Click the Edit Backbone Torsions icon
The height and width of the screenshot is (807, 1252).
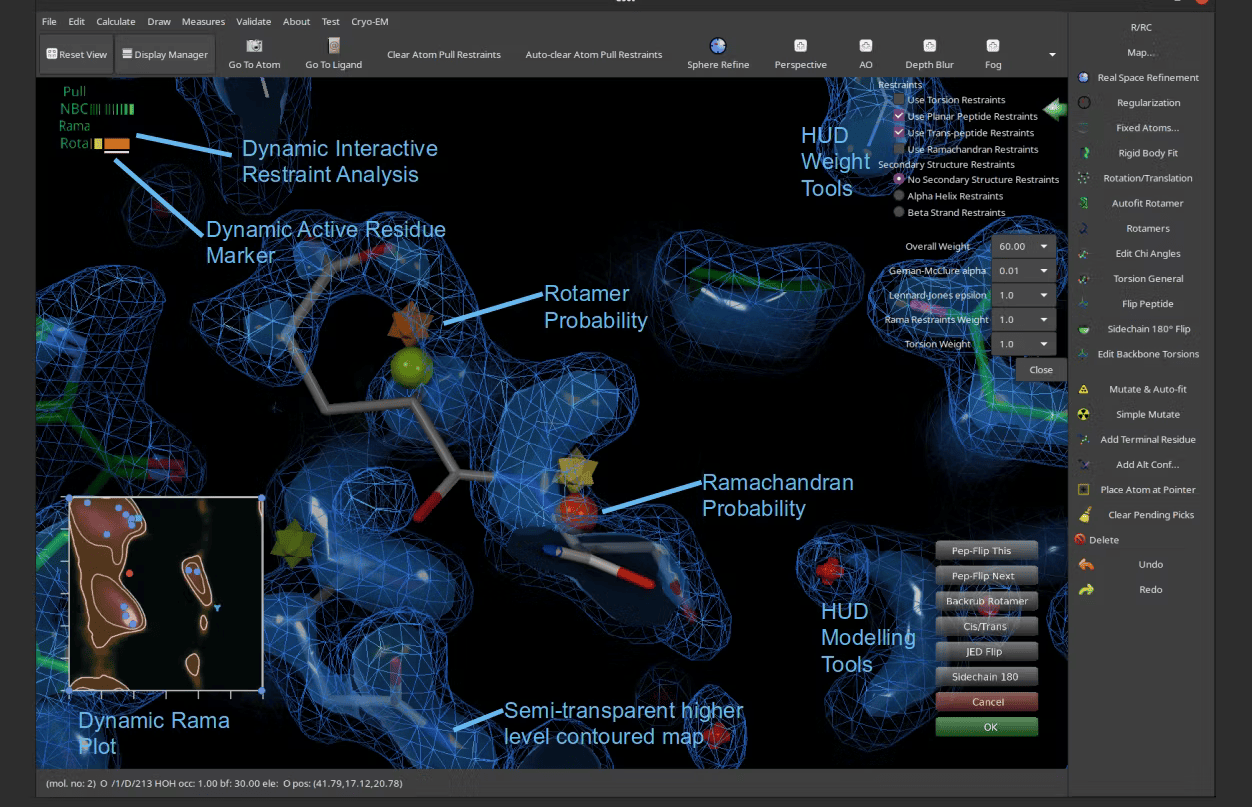point(1083,354)
